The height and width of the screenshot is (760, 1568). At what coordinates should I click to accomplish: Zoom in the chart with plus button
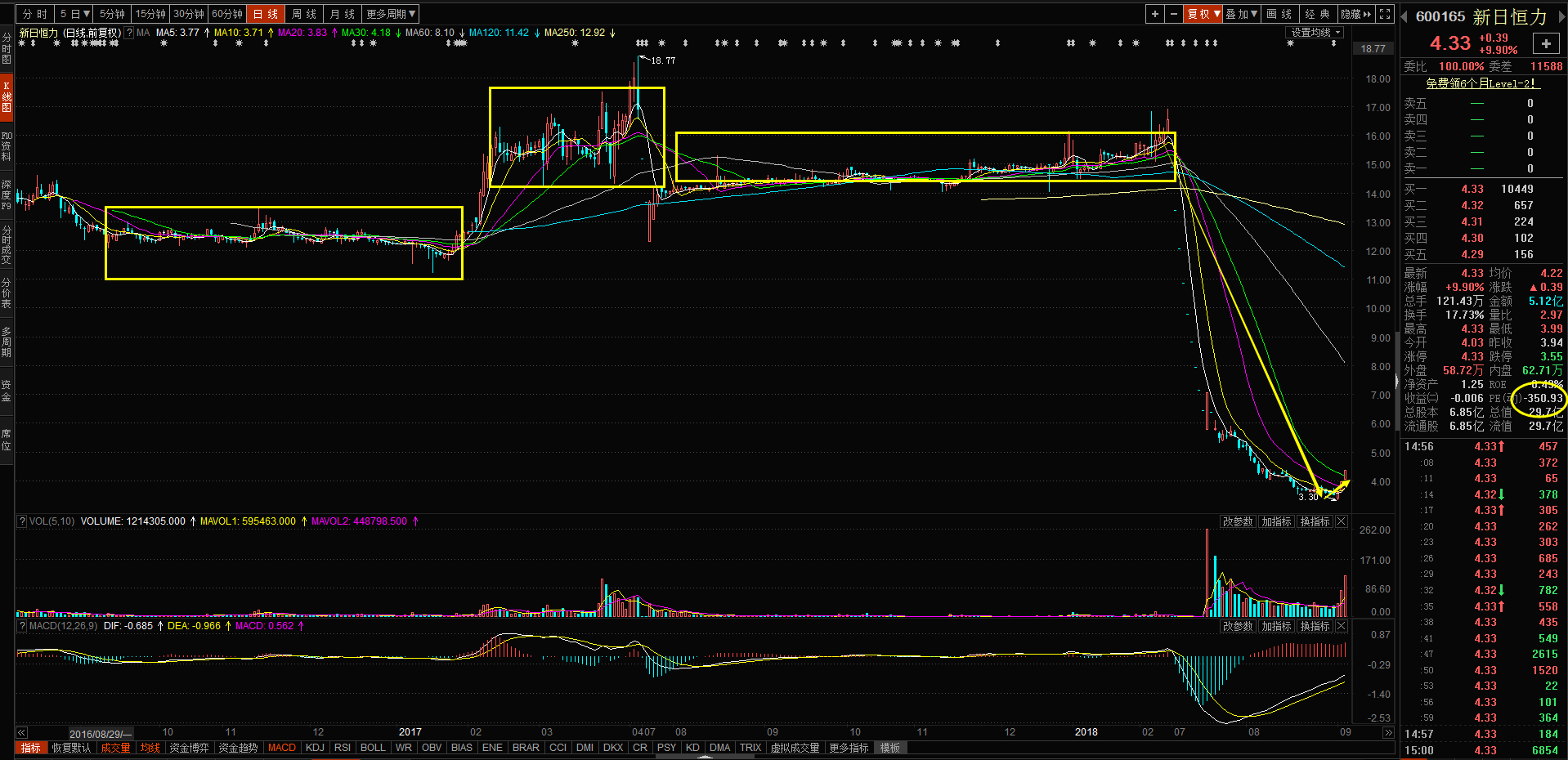point(1154,14)
